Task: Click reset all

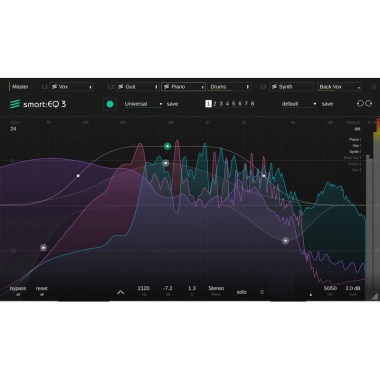Action: tap(42, 290)
